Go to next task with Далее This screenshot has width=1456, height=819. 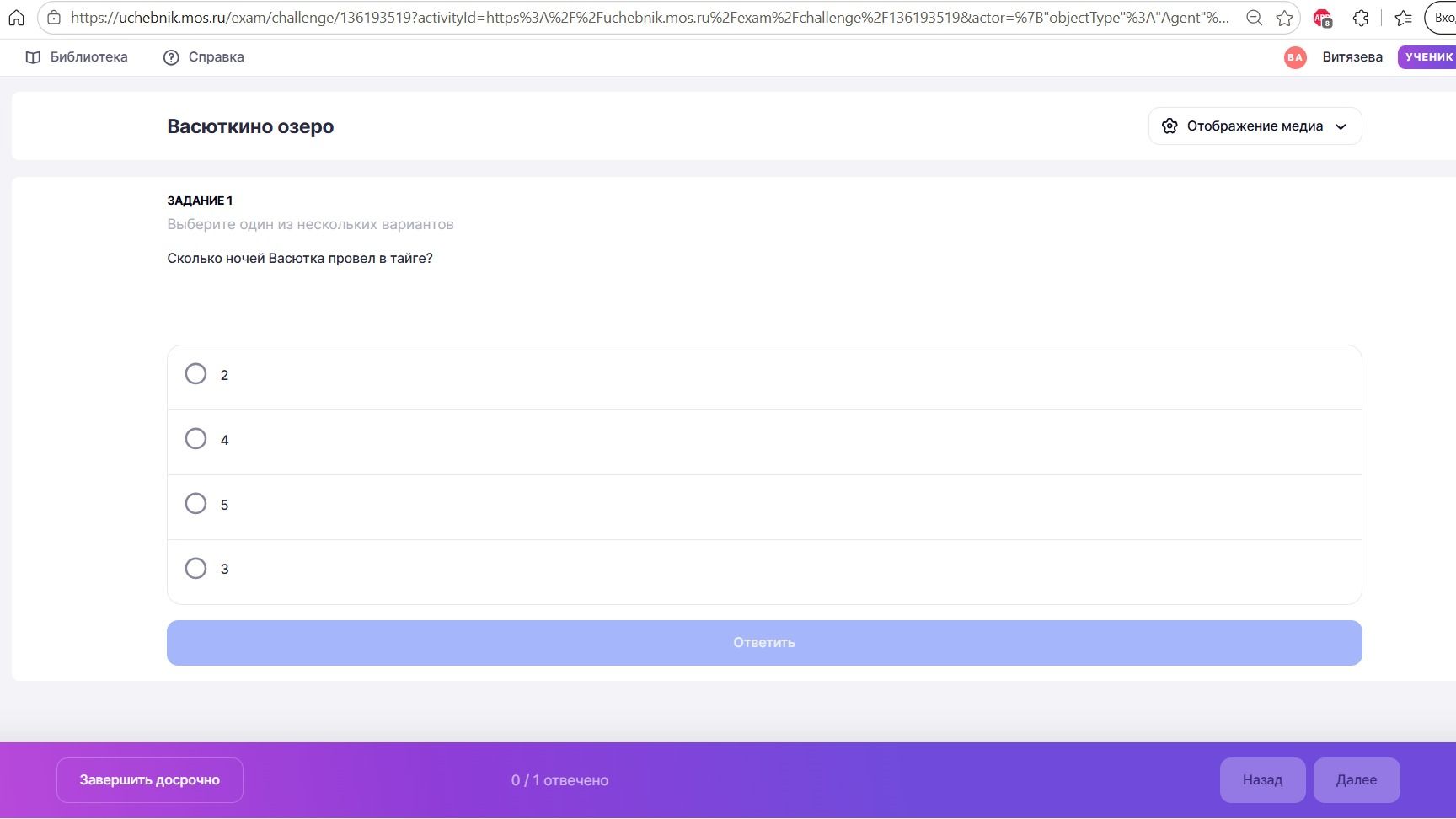point(1357,780)
